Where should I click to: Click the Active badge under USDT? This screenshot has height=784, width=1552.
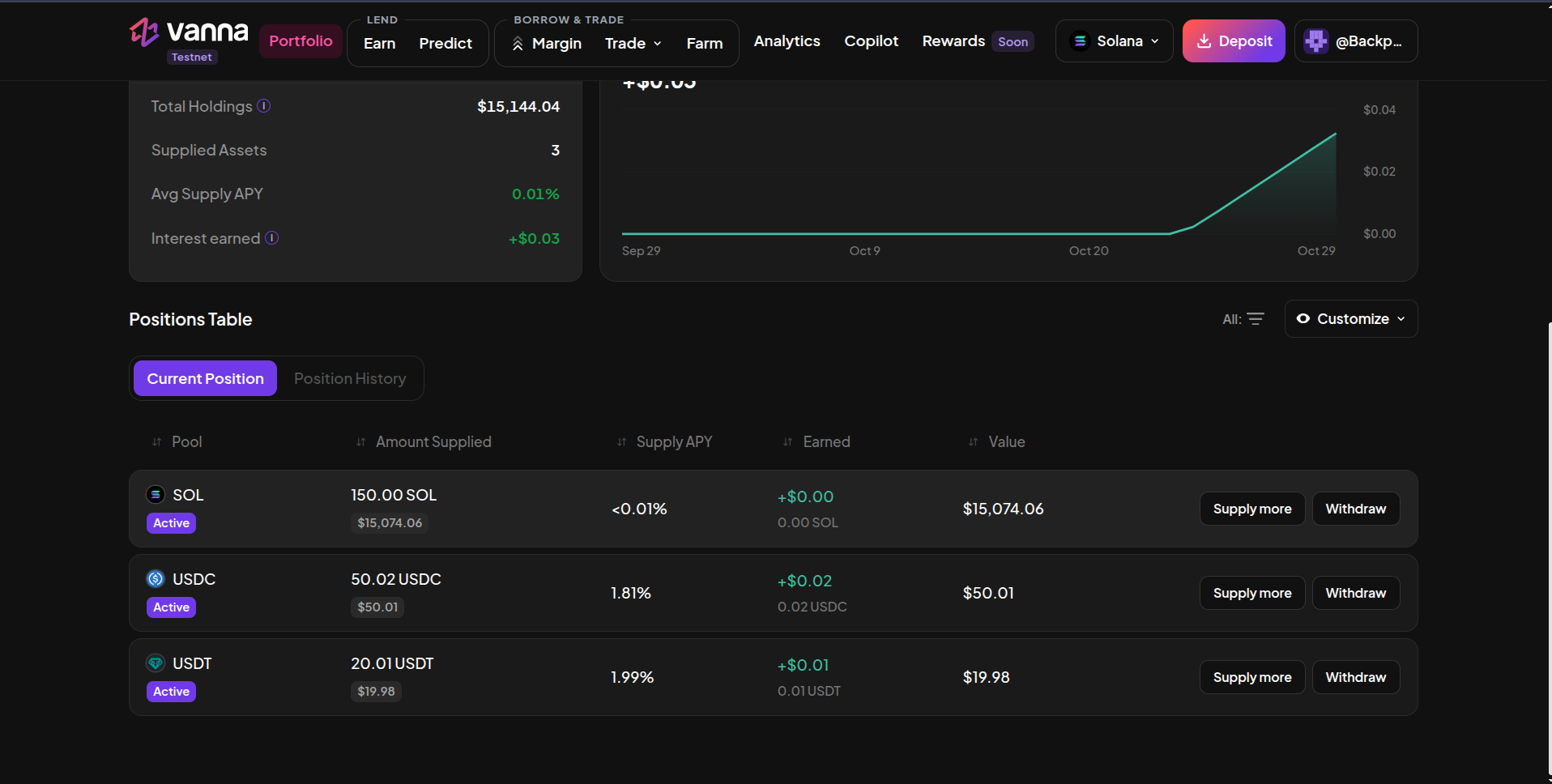[x=171, y=692]
